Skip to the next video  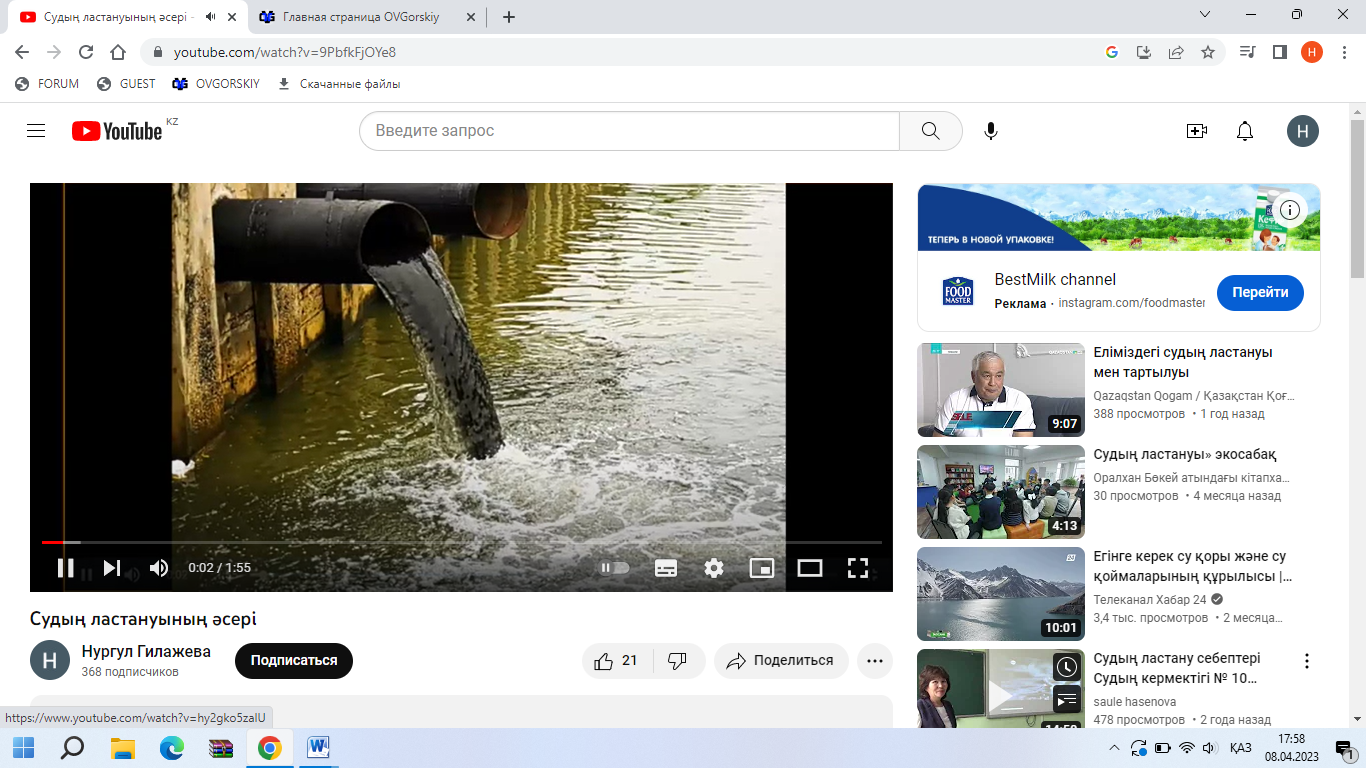click(x=112, y=568)
